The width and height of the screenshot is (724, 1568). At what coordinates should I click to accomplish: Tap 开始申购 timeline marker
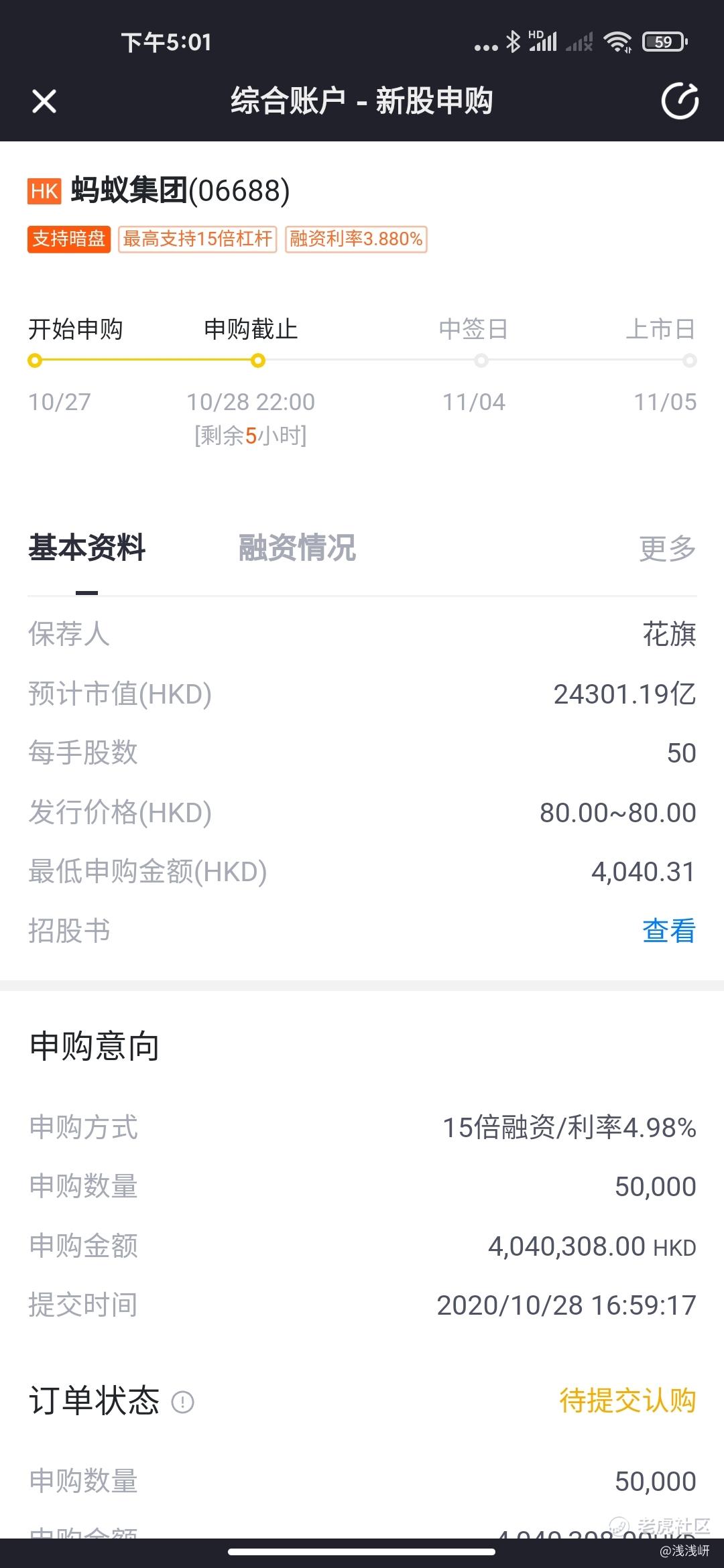click(x=35, y=361)
